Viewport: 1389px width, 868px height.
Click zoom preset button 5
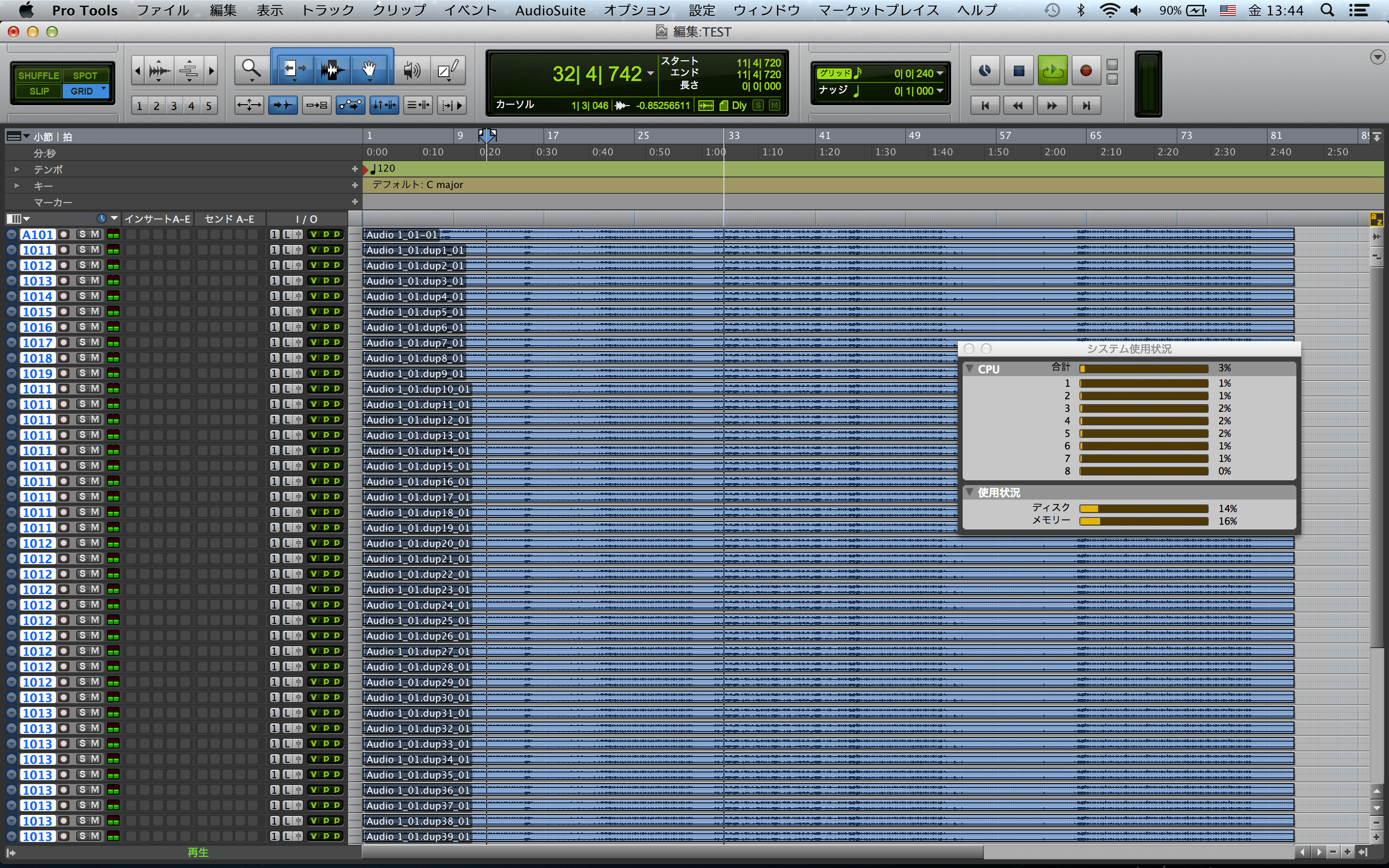pyautogui.click(x=208, y=106)
